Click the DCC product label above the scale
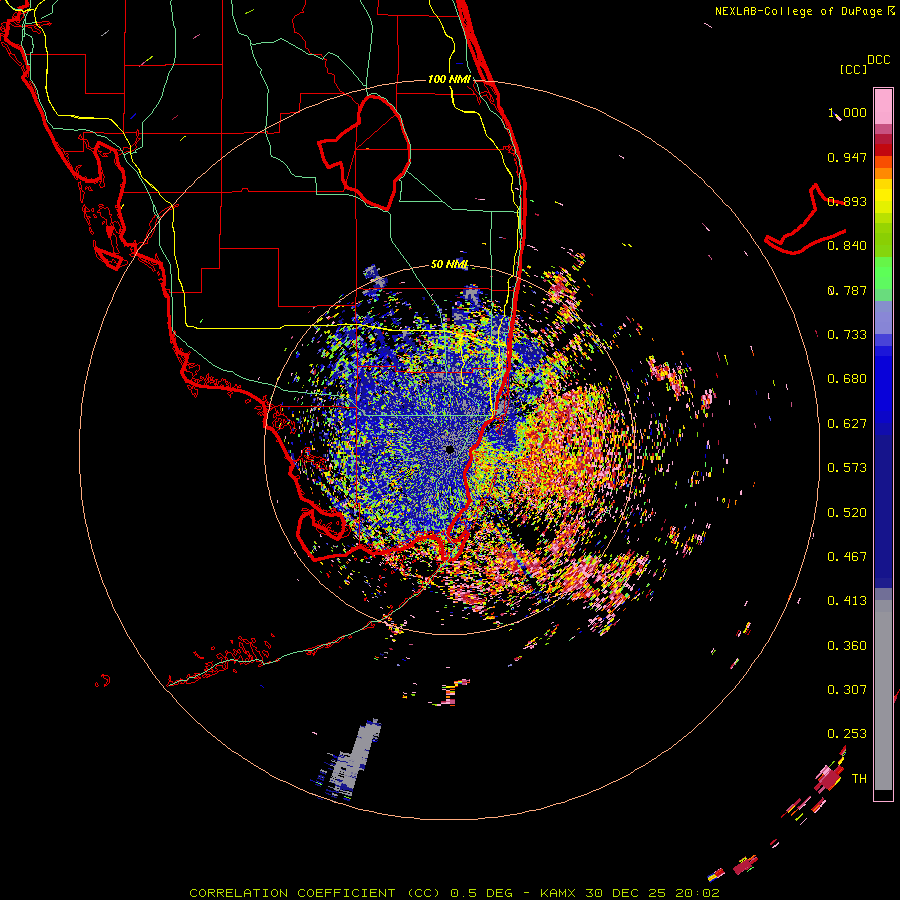Screen dimensions: 900x900 [x=878, y=60]
